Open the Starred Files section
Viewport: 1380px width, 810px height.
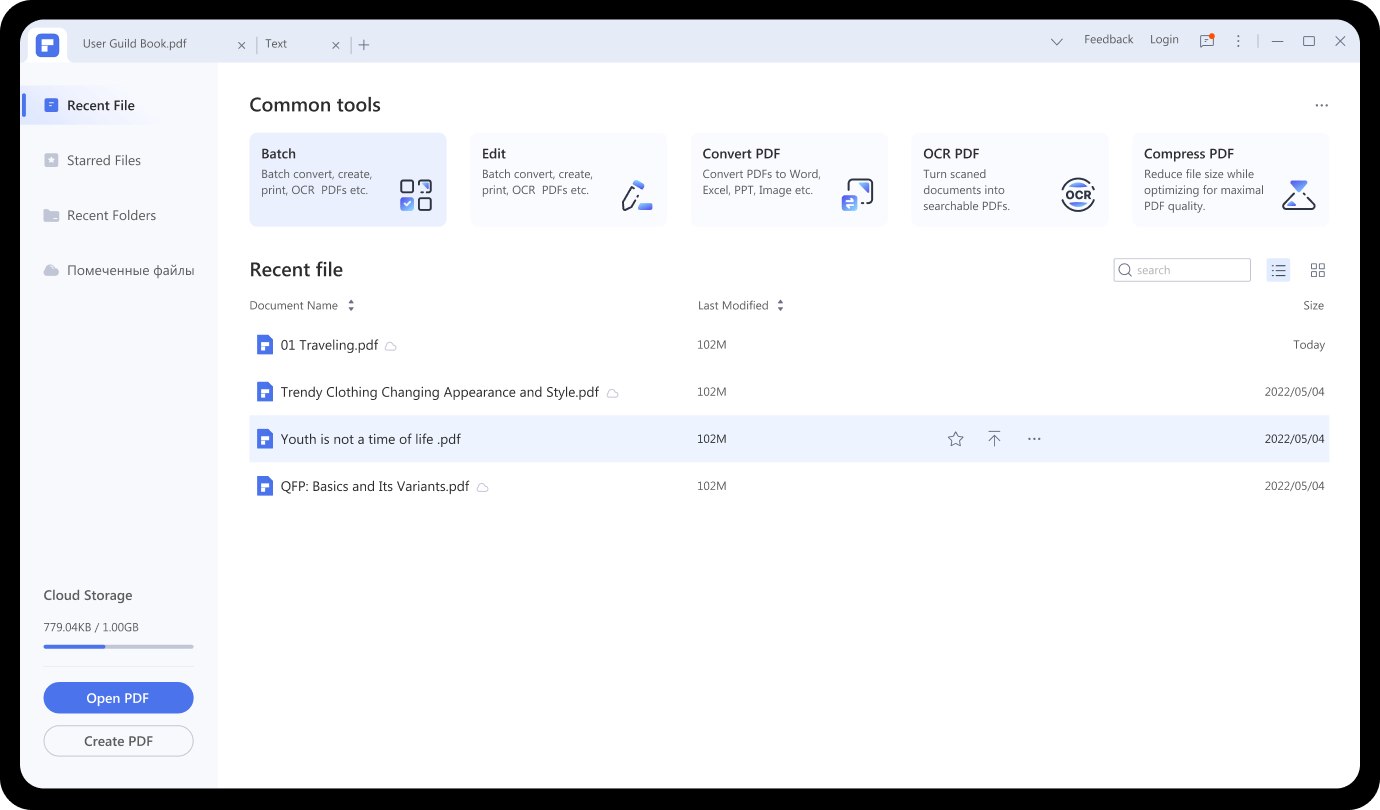pos(101,160)
